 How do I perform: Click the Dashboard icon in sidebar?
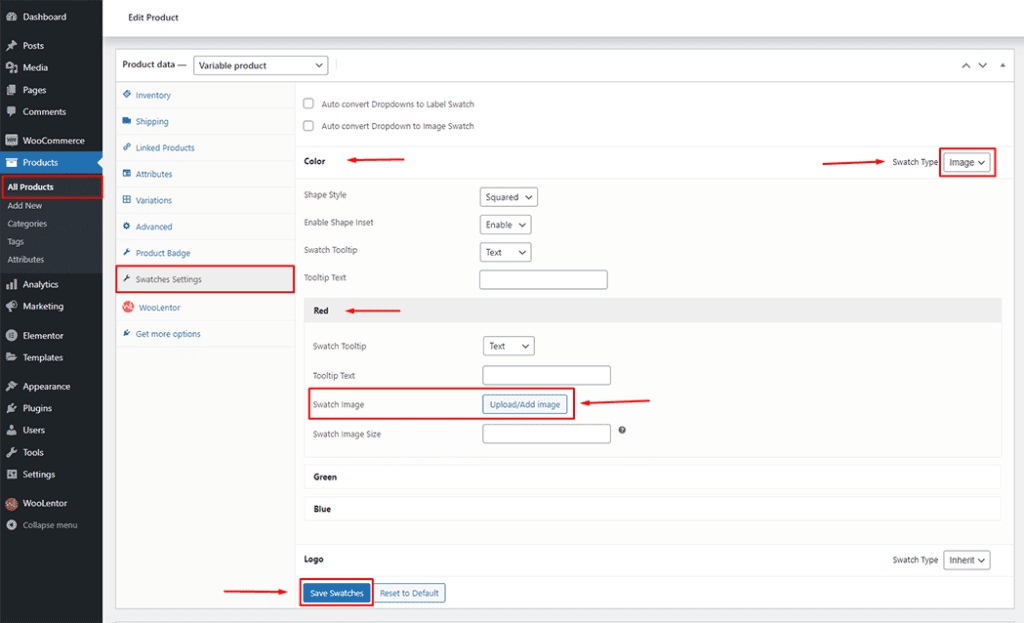[x=11, y=17]
